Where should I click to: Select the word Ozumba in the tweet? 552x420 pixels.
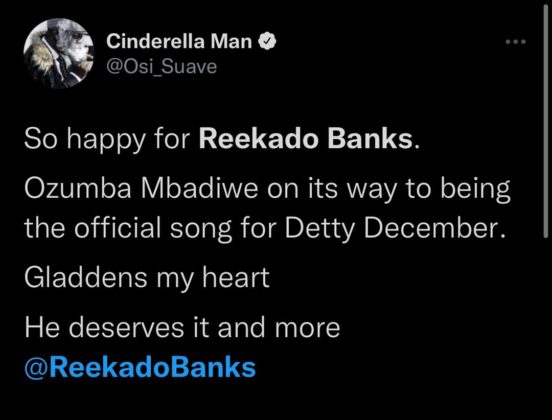point(79,189)
